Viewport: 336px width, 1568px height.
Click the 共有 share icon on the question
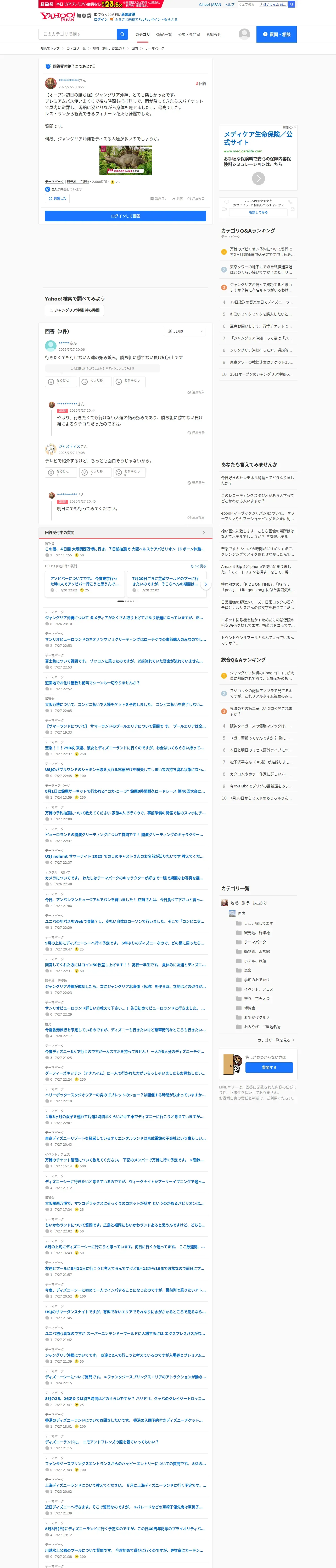177,198
